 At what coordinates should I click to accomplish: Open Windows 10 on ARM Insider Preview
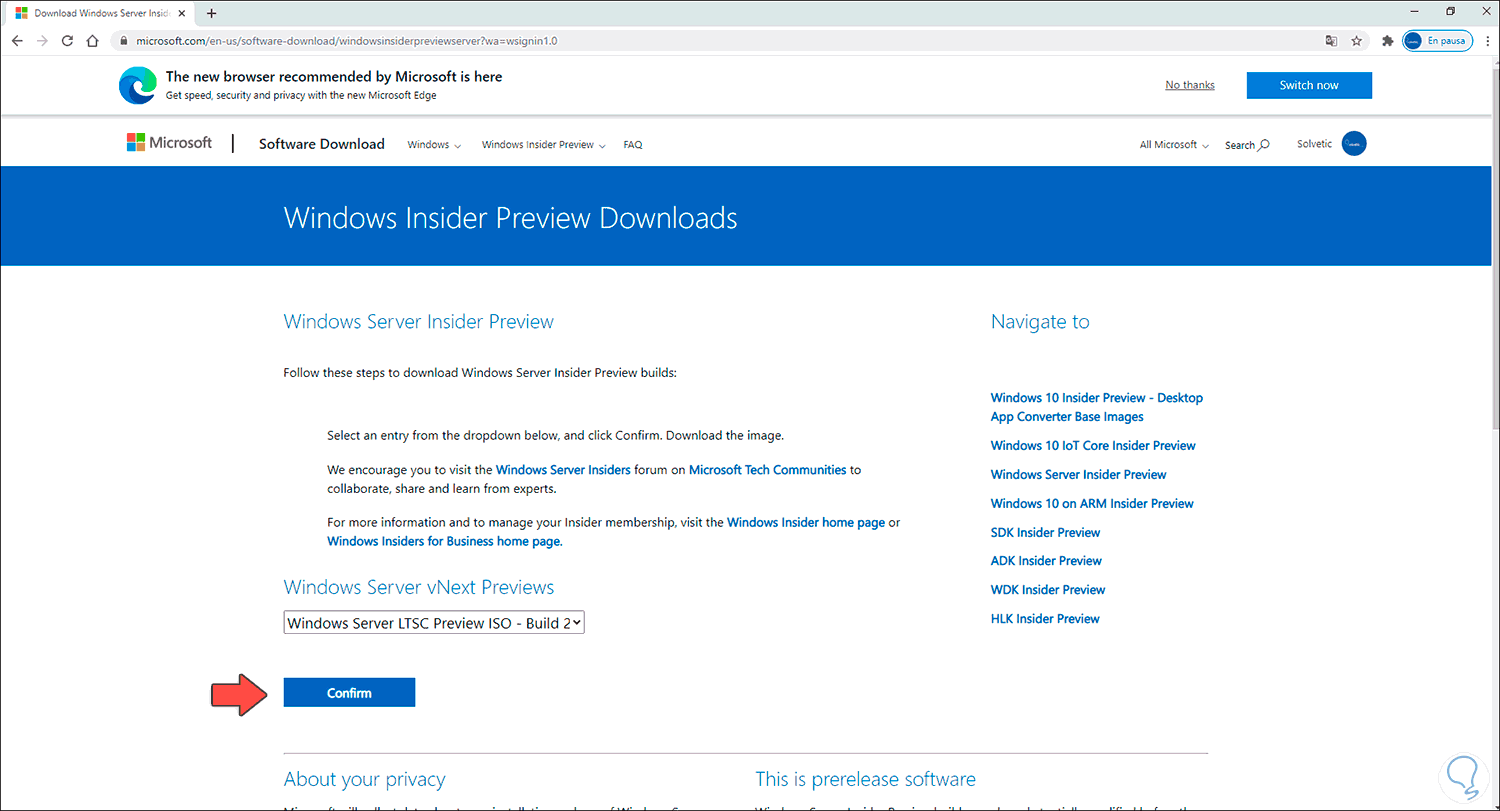tap(1092, 504)
